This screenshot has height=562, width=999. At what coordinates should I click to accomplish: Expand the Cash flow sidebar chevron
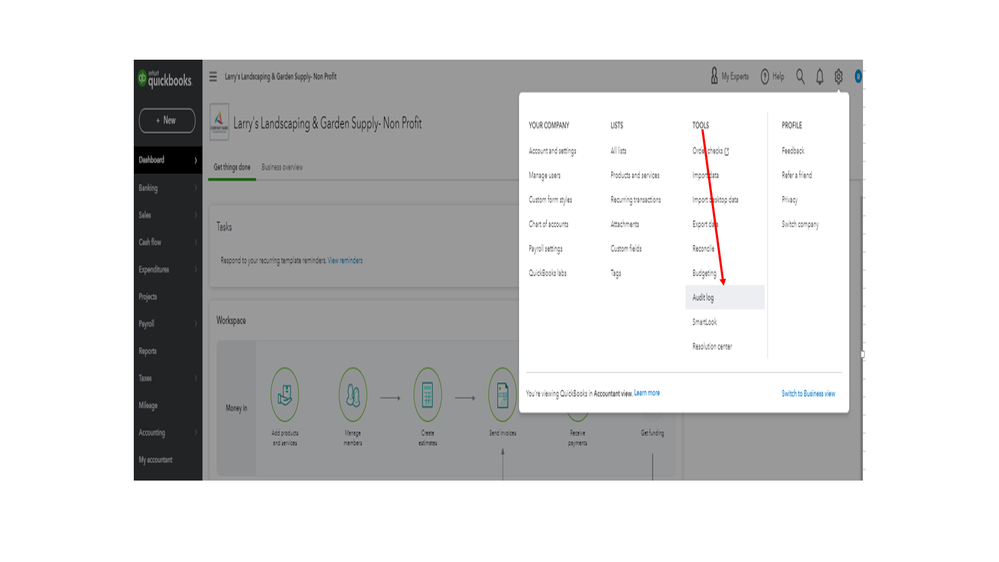click(196, 242)
